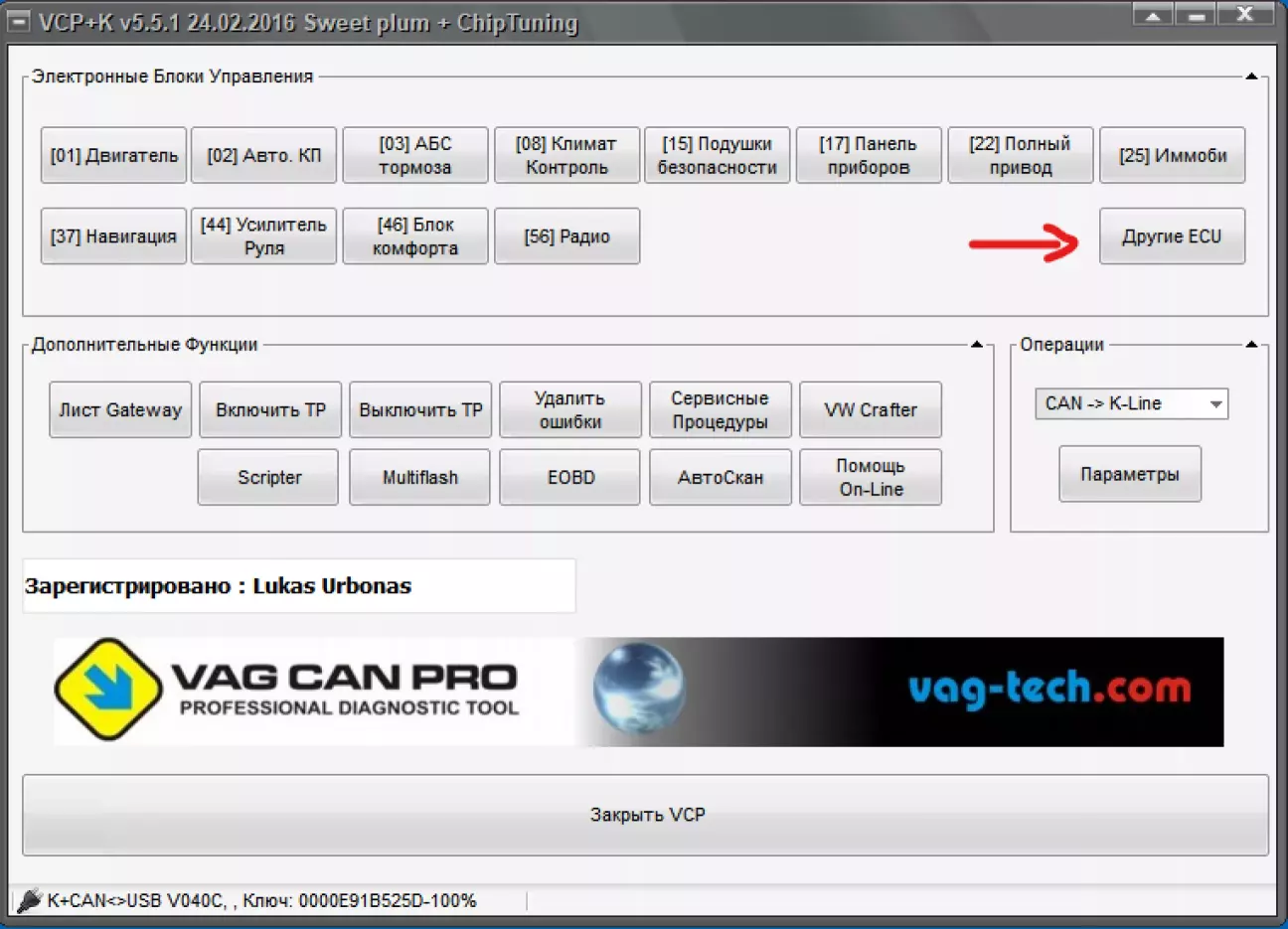
Task: Click the vag-tech.com banner link
Action: click(1048, 689)
